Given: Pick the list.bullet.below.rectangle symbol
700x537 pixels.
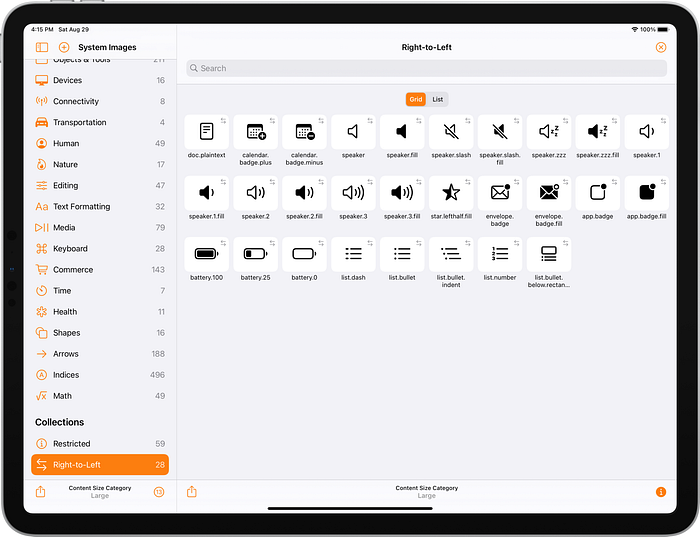Looking at the screenshot, I should (549, 254).
